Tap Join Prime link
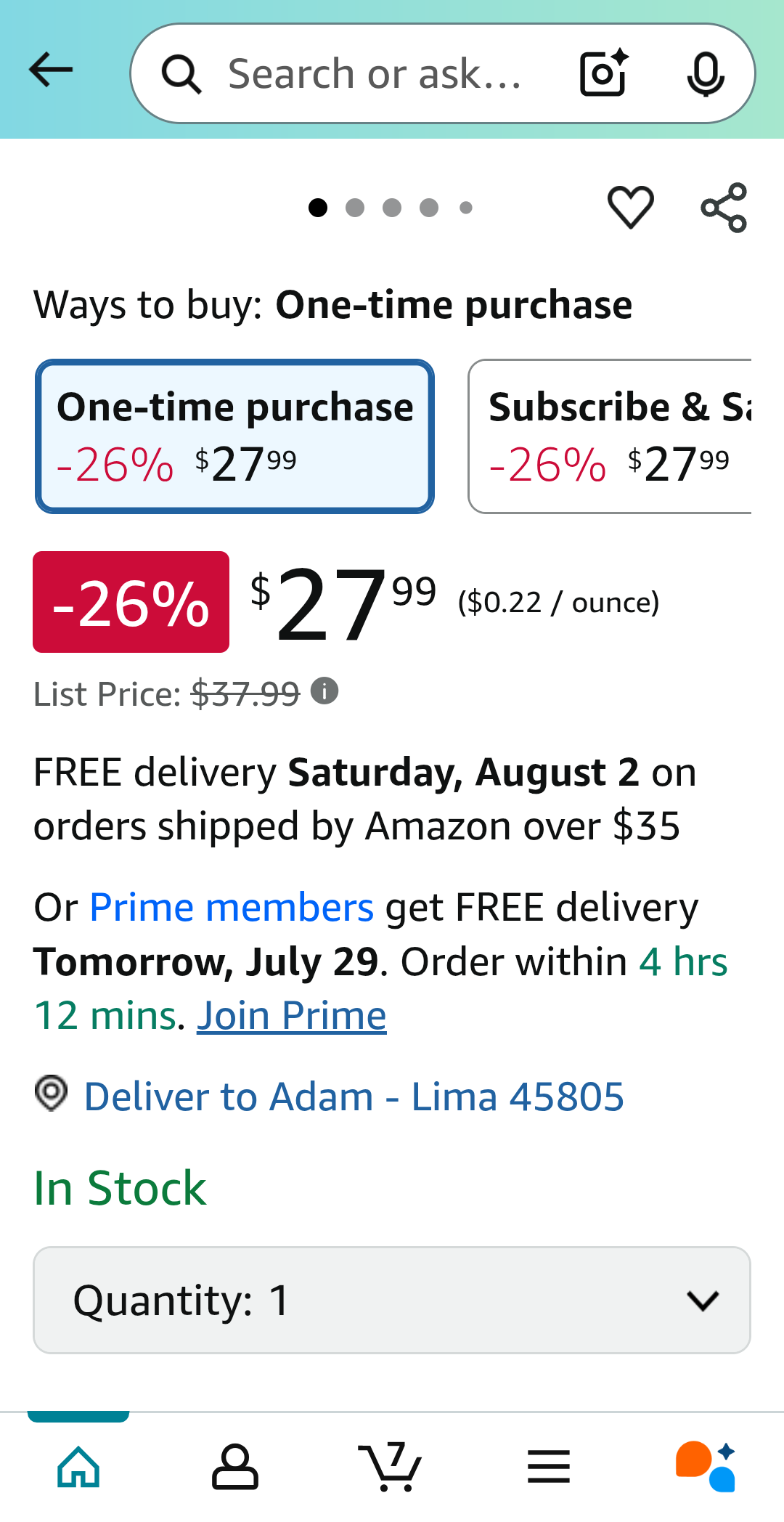 coord(291,1015)
